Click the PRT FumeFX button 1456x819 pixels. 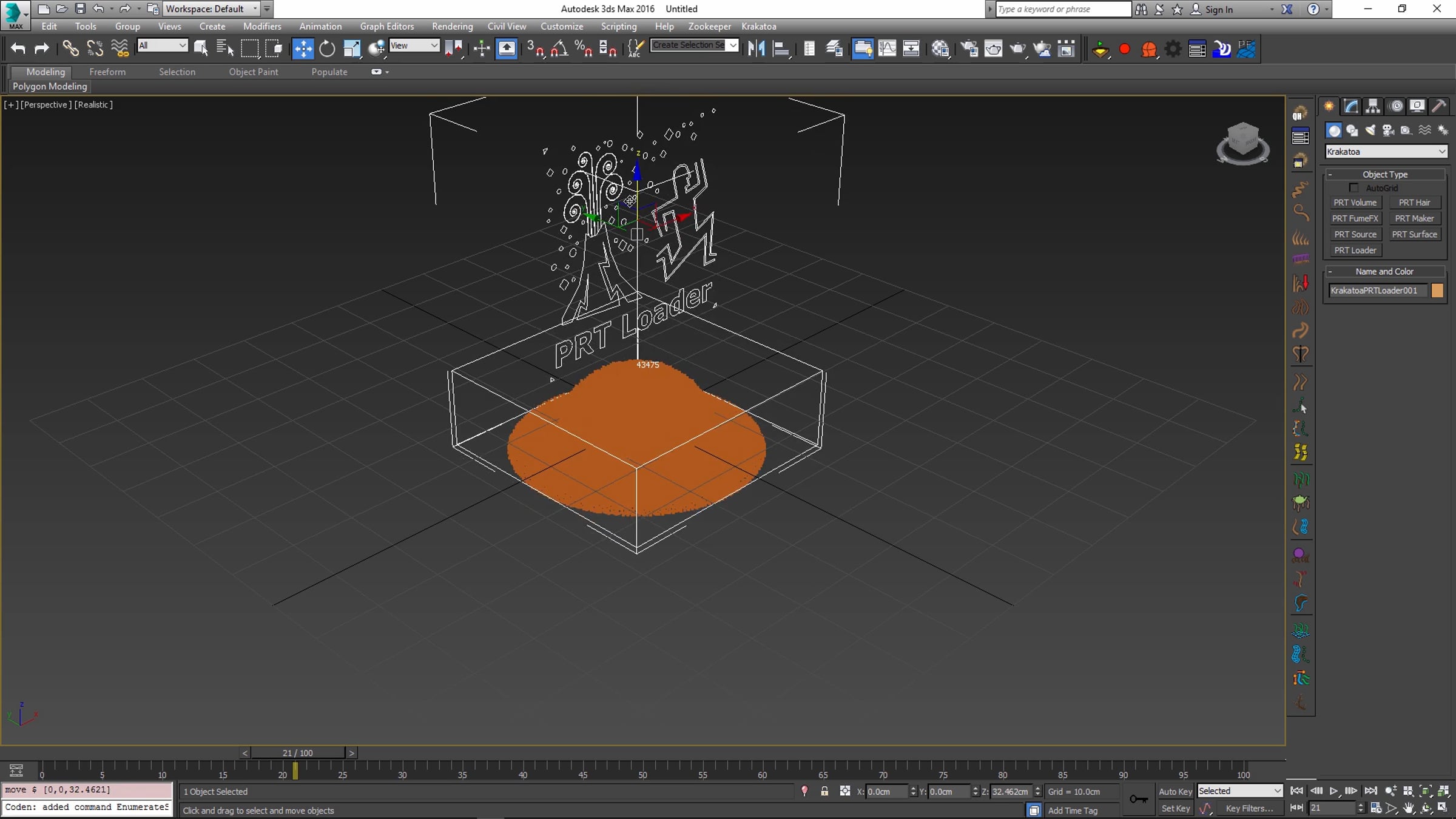[1355, 218]
